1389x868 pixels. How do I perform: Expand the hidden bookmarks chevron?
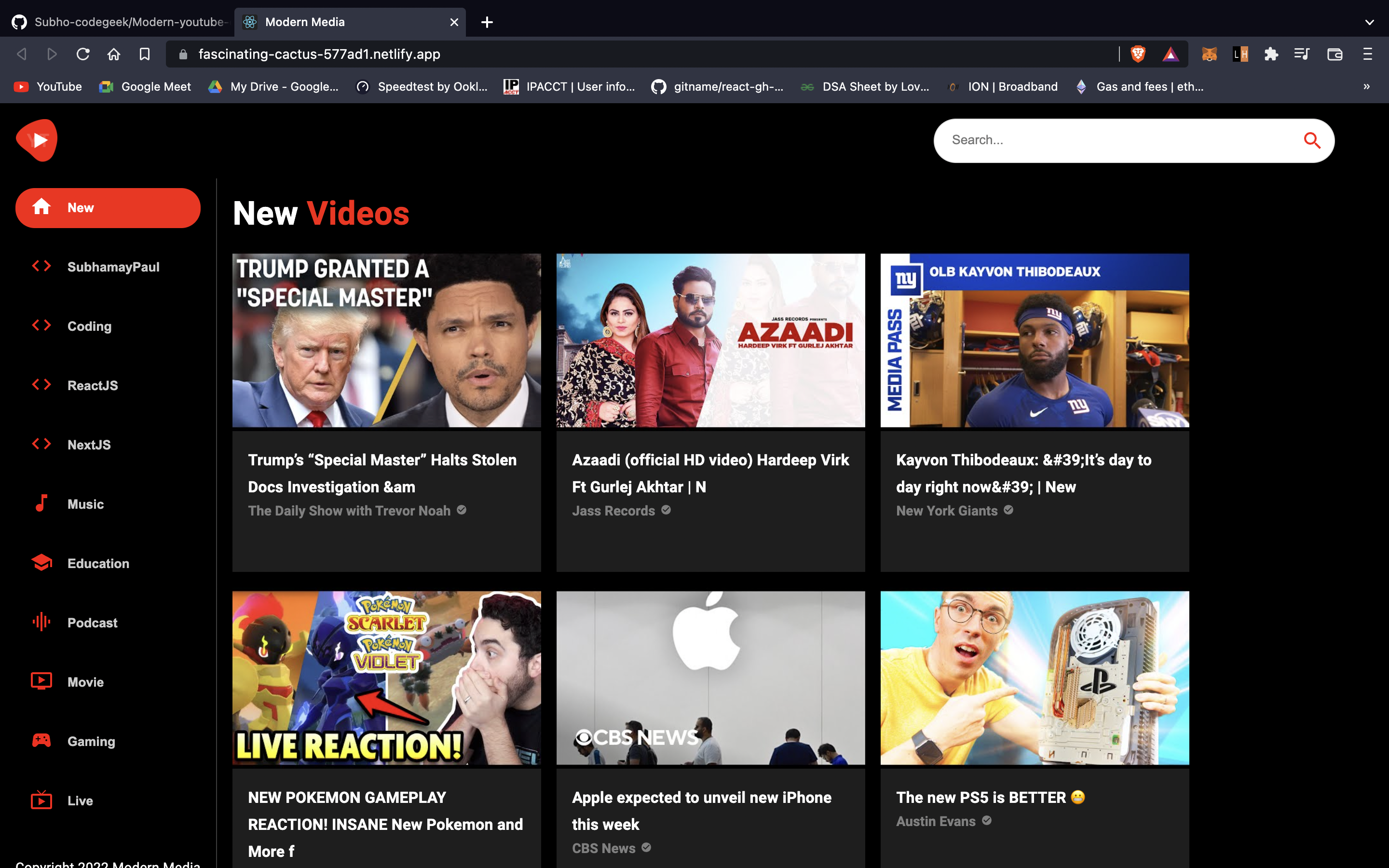pos(1366,87)
